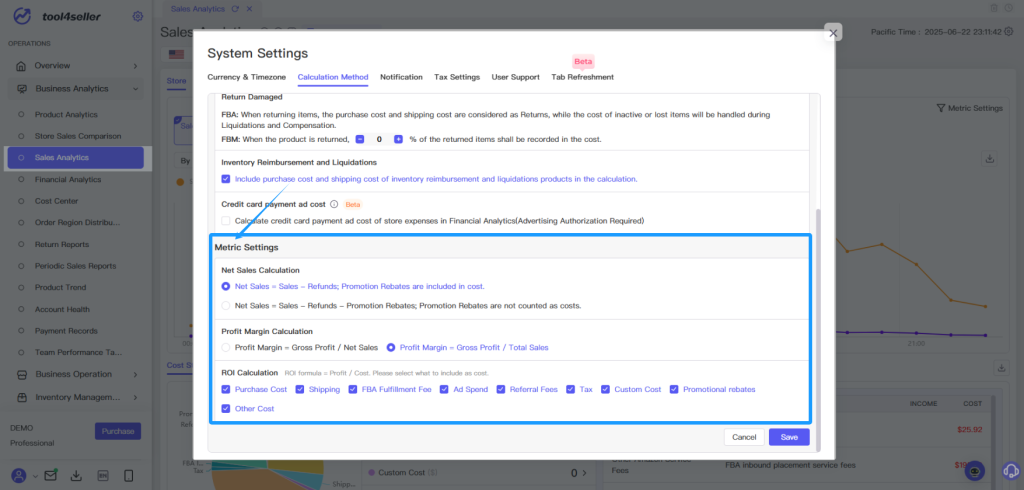Enable credit card payment ad cost checkbox

(x=226, y=221)
